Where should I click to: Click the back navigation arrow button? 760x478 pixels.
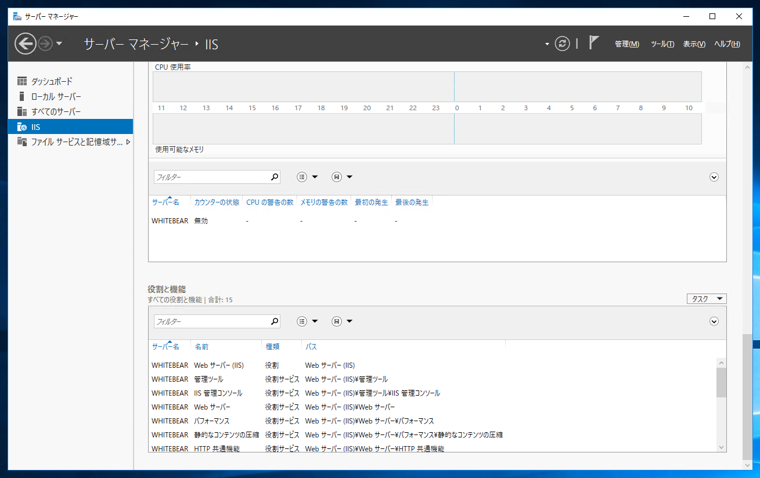(x=25, y=44)
